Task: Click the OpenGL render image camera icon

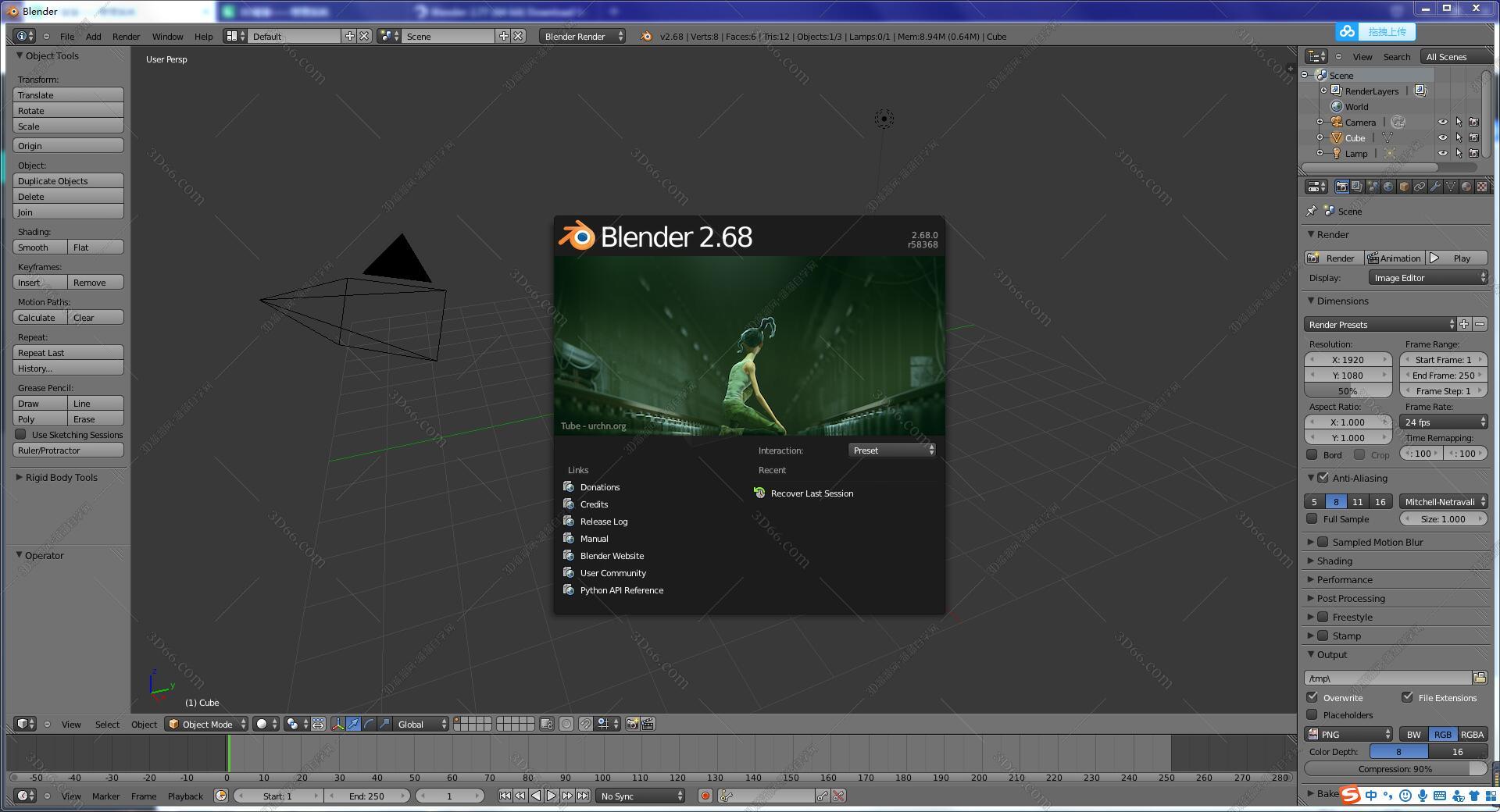Action: (x=632, y=725)
